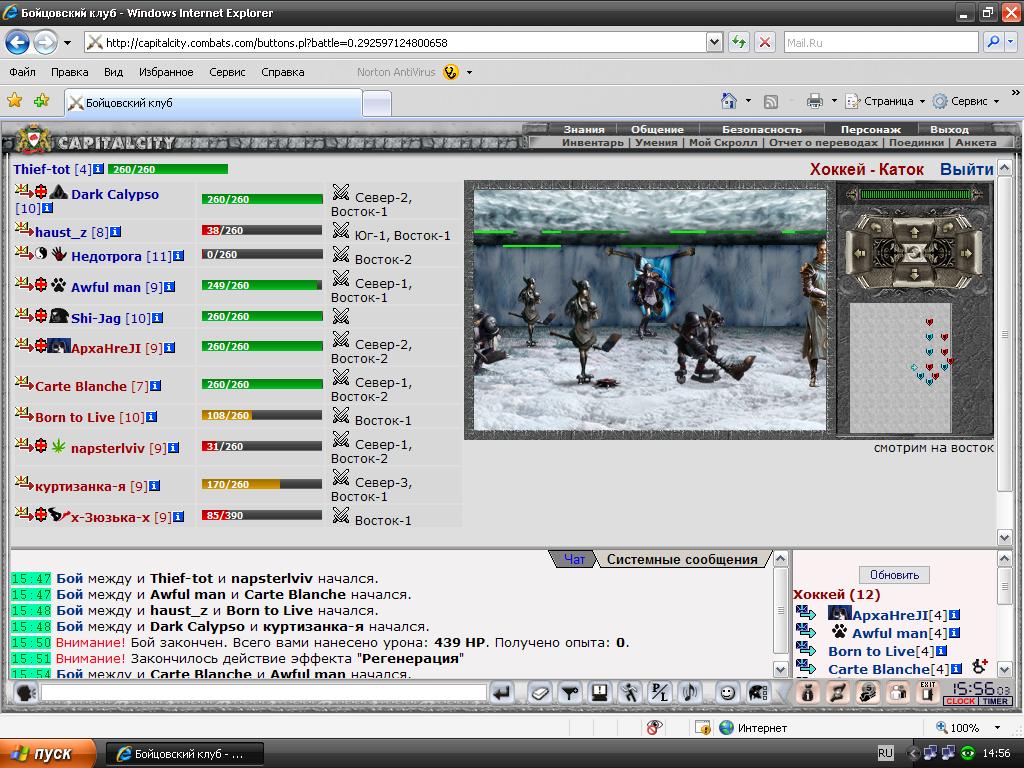This screenshot has height=768, width=1024.
Task: Open the recent pages dropdown next to Forward
Action: pos(67,43)
